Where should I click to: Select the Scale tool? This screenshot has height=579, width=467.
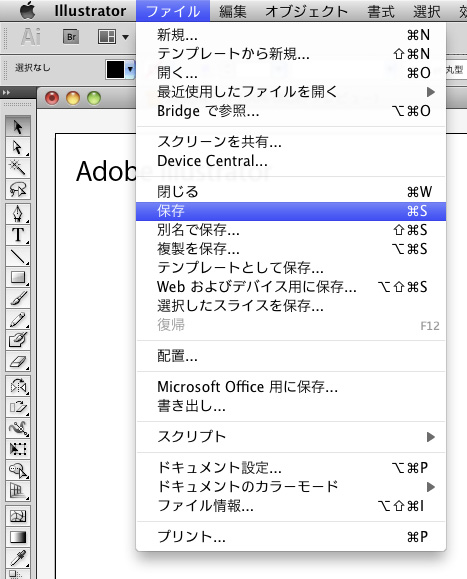18,407
